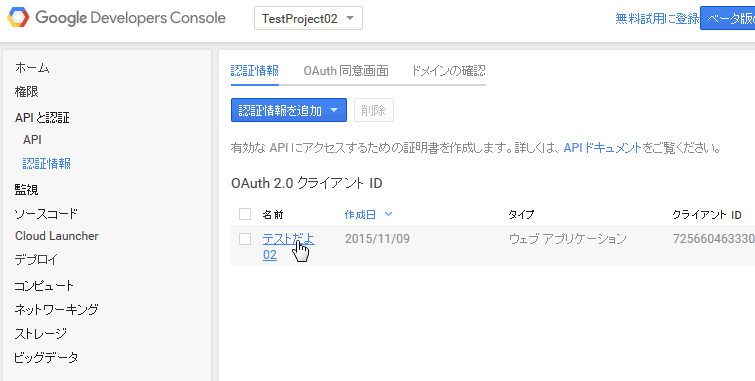
Task: Open ネットワーキング in the sidebar
Action: click(56, 309)
